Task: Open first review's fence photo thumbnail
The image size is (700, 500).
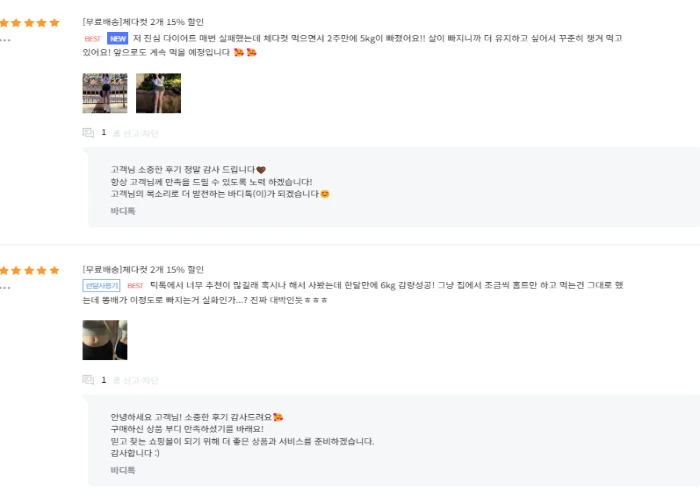Action: pos(105,93)
